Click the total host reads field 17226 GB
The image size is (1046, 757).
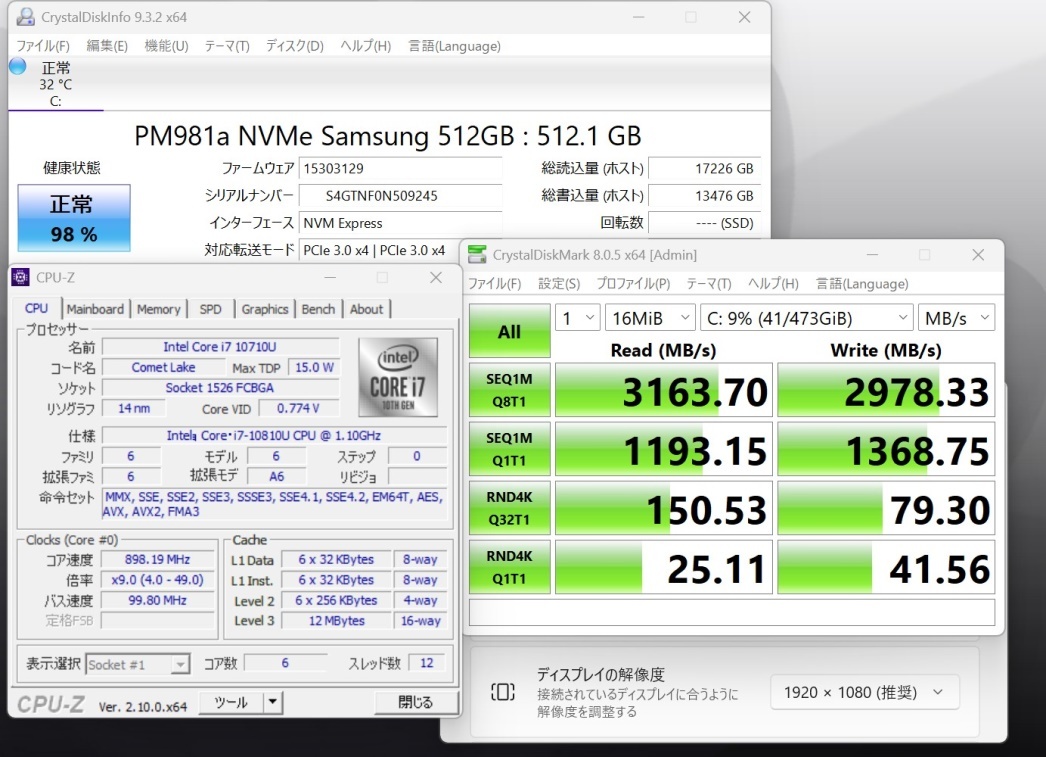pyautogui.click(x=704, y=168)
